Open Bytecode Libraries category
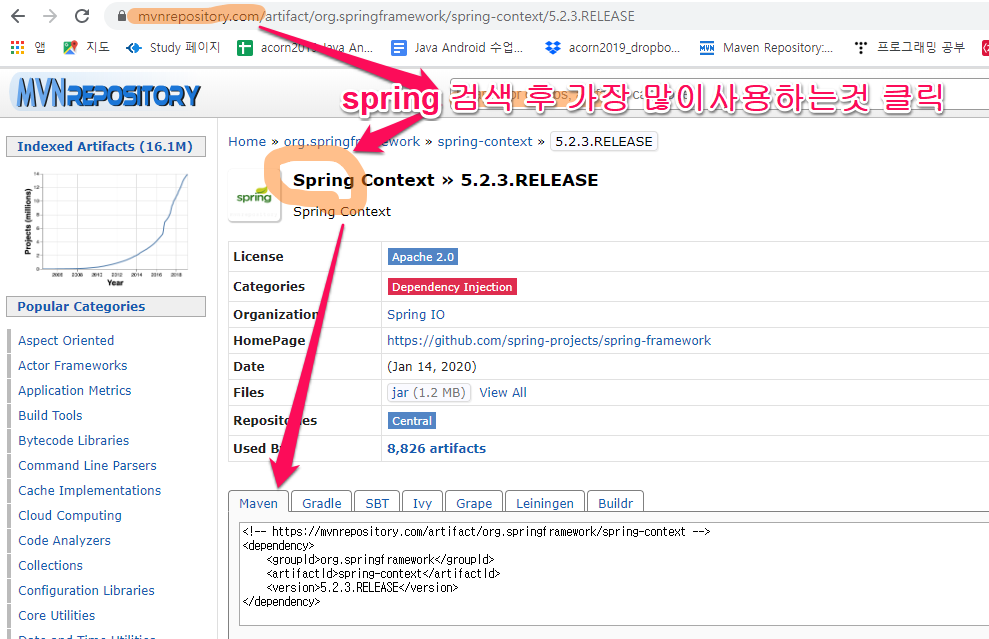The width and height of the screenshot is (989, 639). 73,440
